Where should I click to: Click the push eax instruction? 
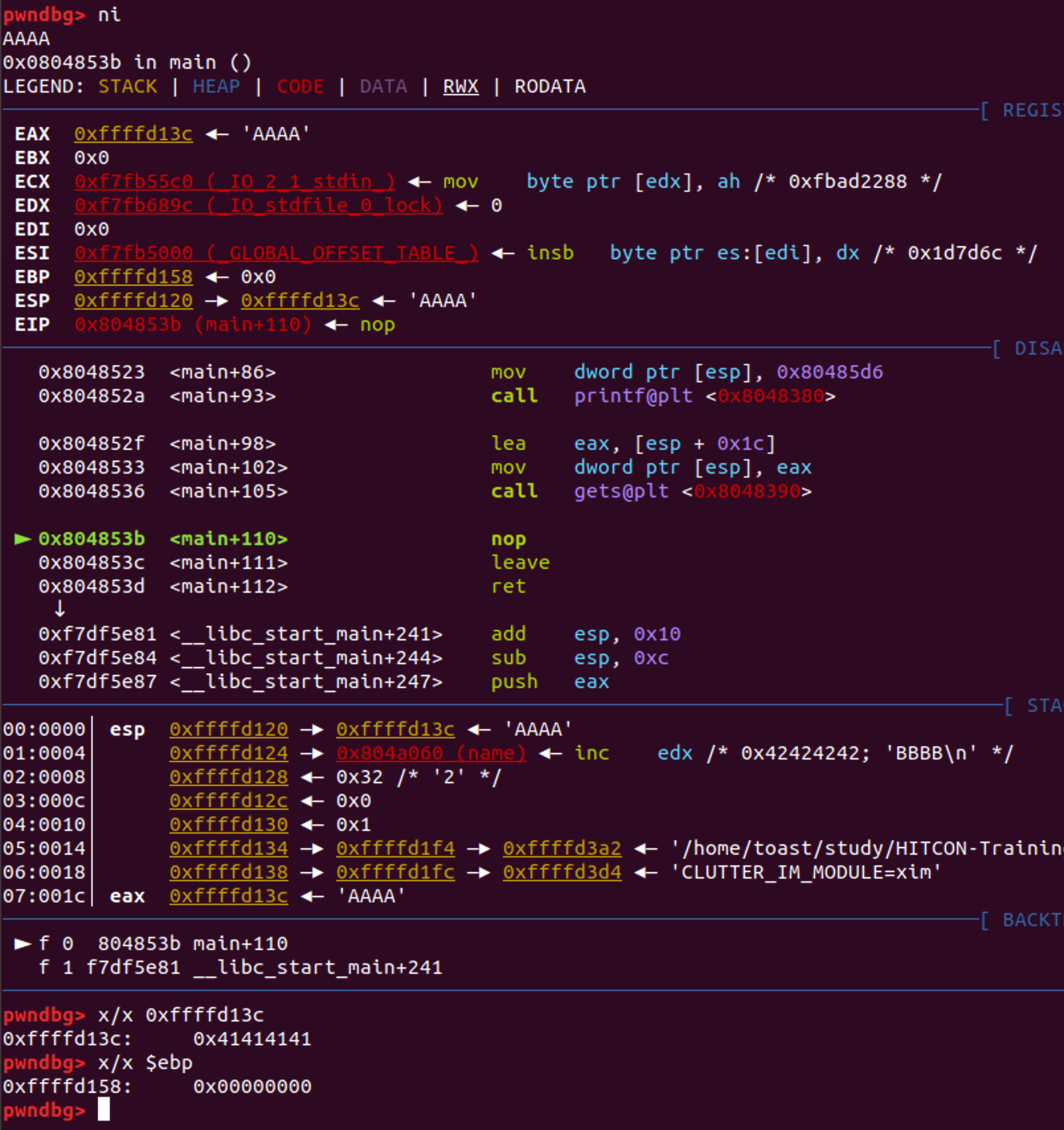(550, 681)
